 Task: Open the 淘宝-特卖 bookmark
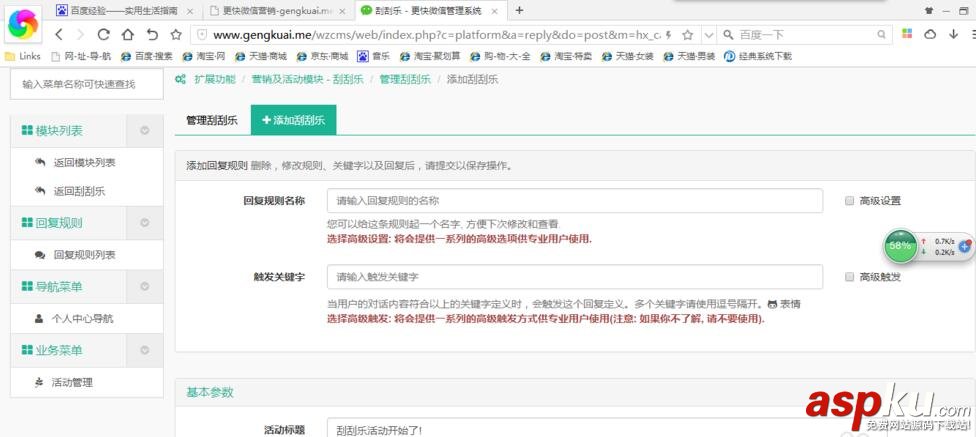tap(566, 56)
